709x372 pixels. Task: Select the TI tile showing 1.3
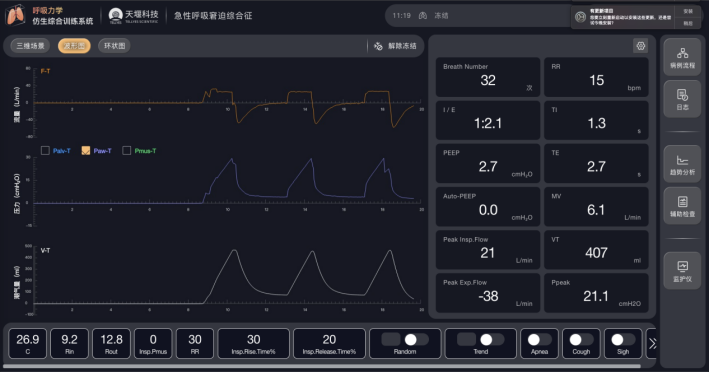(x=596, y=120)
